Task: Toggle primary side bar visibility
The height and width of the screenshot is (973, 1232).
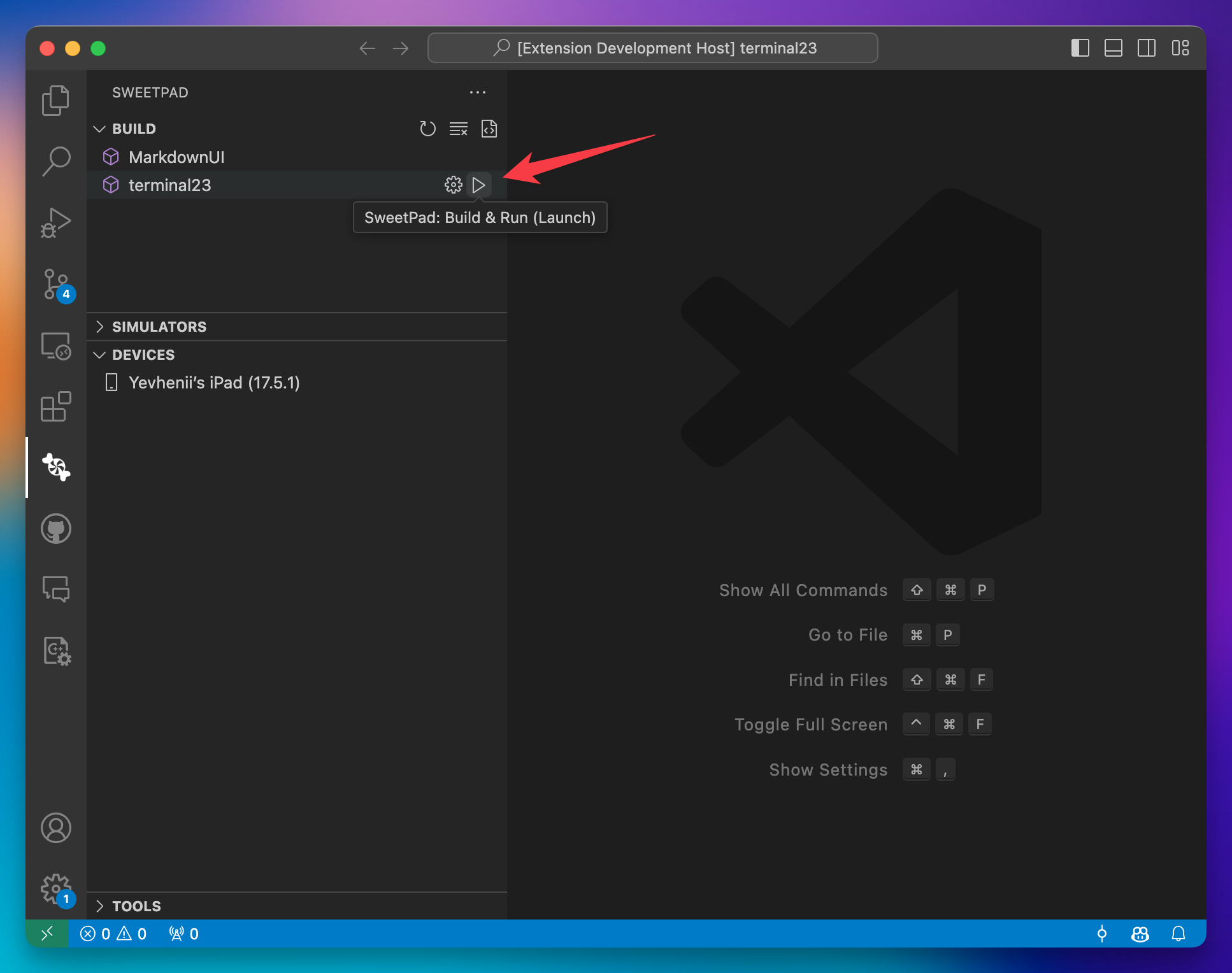Action: pos(1080,48)
